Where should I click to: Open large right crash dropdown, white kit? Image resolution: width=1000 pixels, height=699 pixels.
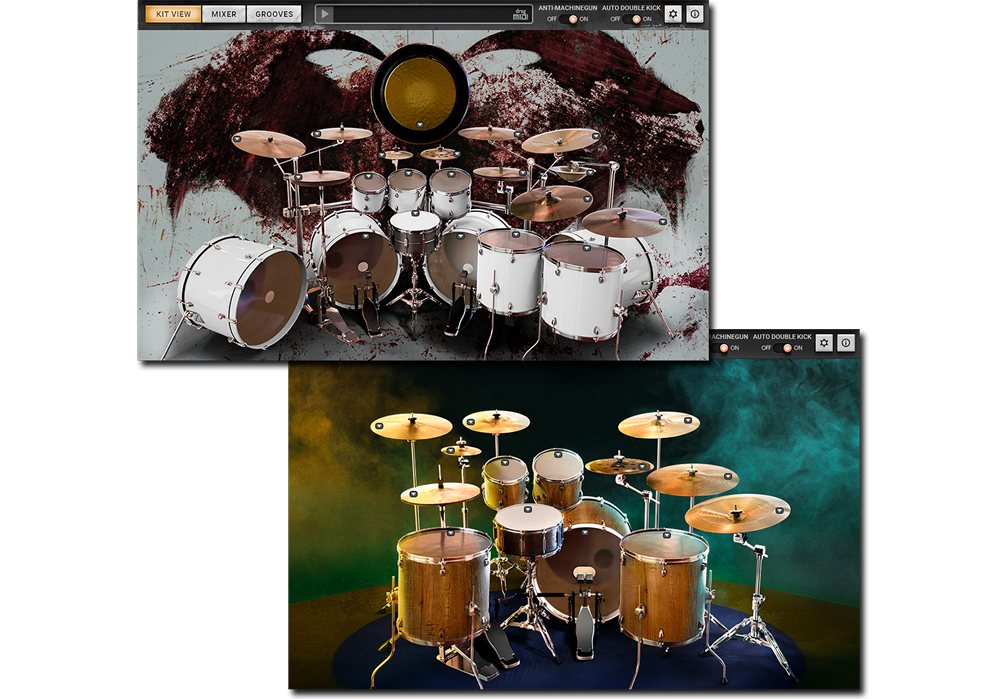click(596, 136)
